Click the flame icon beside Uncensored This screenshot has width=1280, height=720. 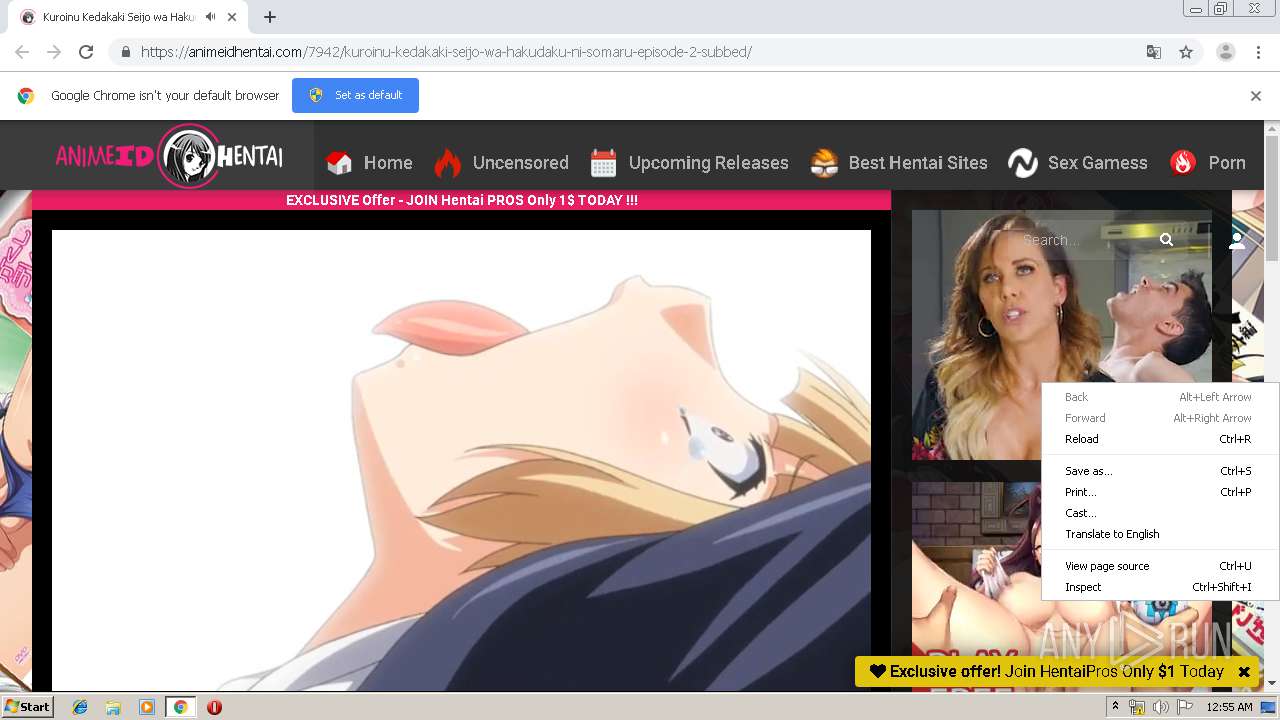click(x=448, y=163)
